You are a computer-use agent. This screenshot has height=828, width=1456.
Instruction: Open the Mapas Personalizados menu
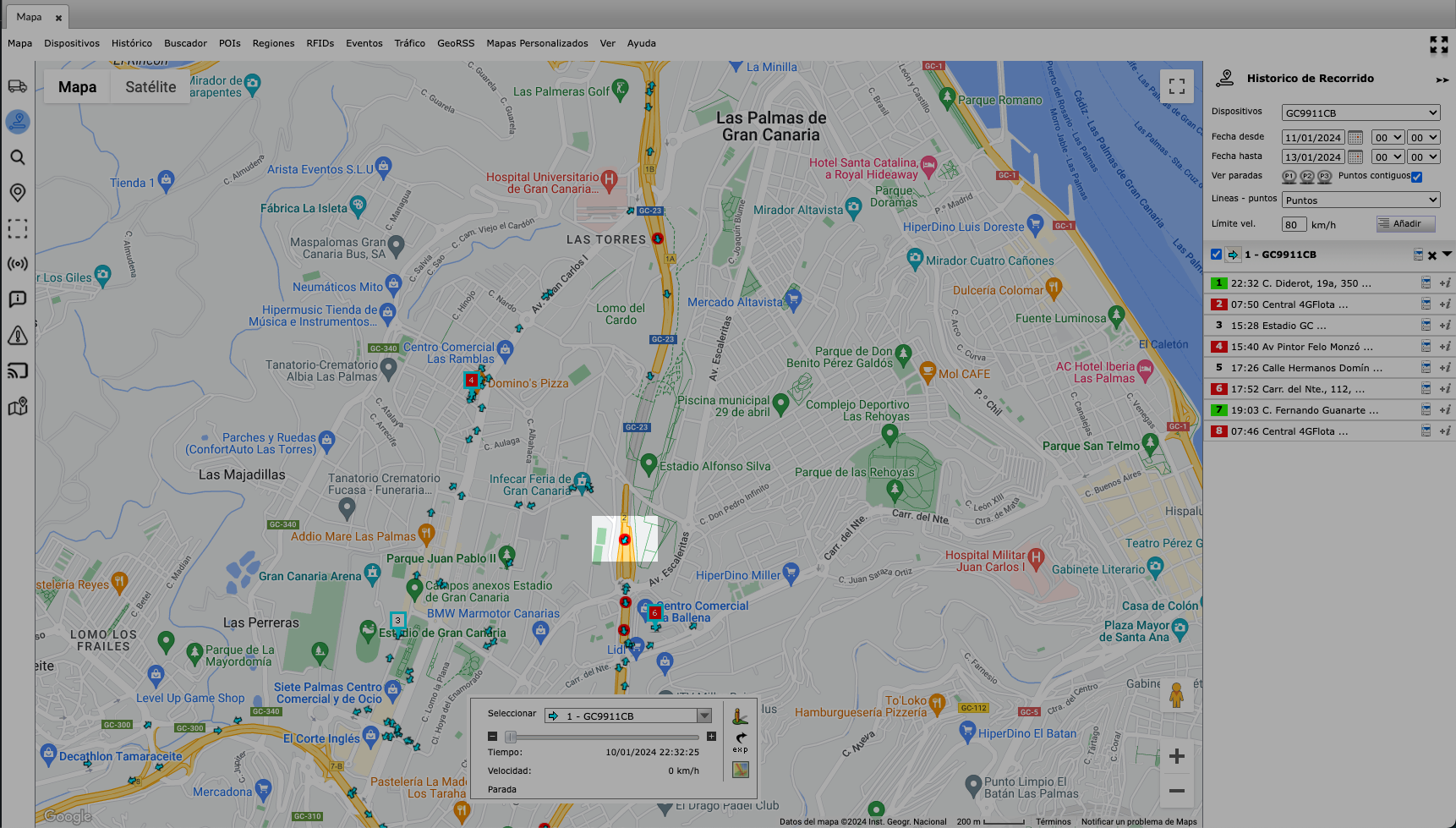pyautogui.click(x=537, y=43)
